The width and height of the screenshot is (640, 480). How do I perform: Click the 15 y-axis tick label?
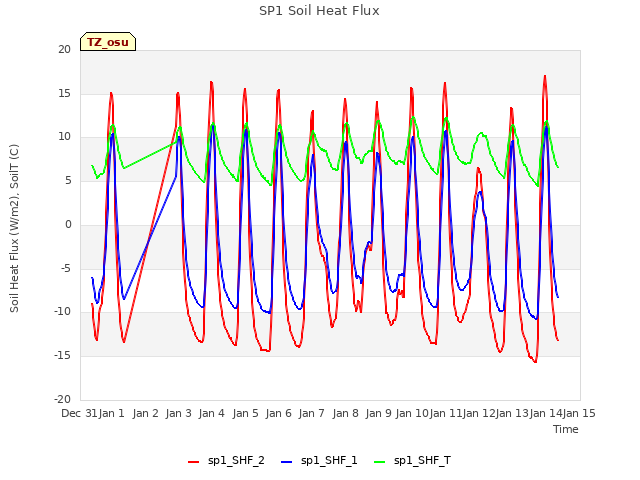pos(64,93)
